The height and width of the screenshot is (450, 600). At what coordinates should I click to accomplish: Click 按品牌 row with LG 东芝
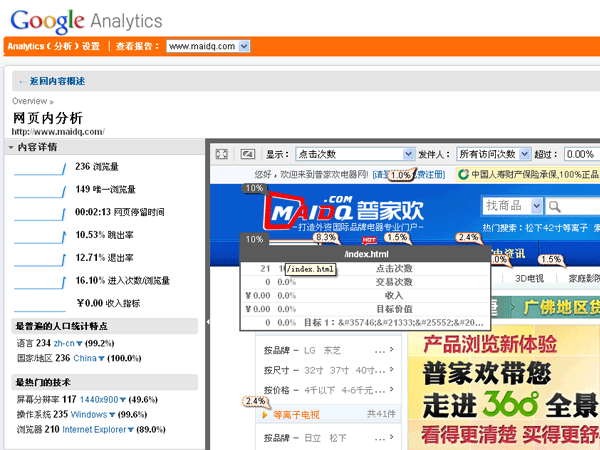328,350
